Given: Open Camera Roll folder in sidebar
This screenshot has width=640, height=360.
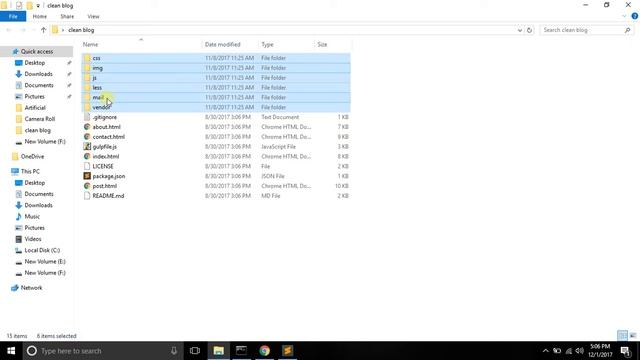Looking at the screenshot, I should tap(40, 119).
